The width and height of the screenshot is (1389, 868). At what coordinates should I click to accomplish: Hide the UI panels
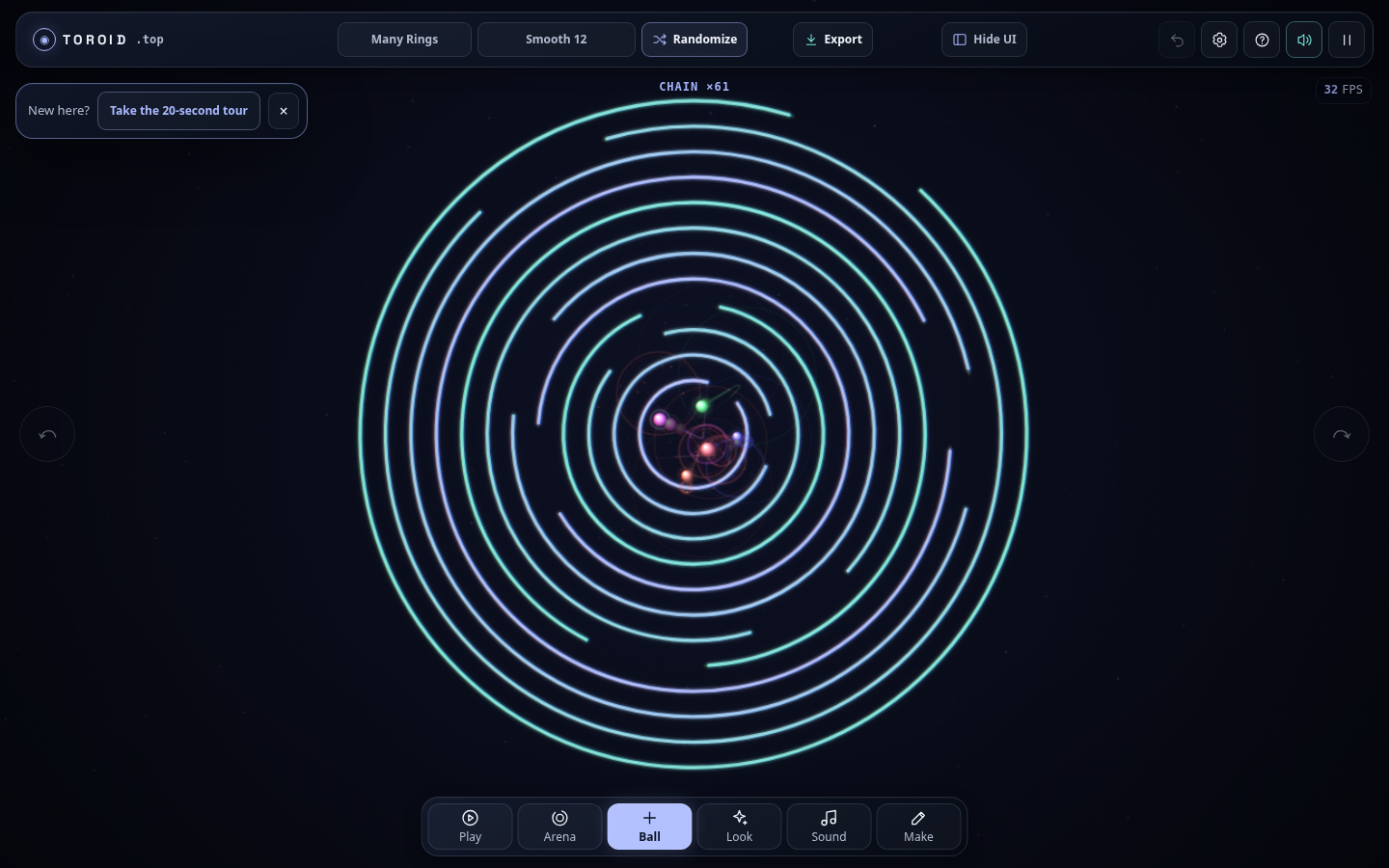984,40
